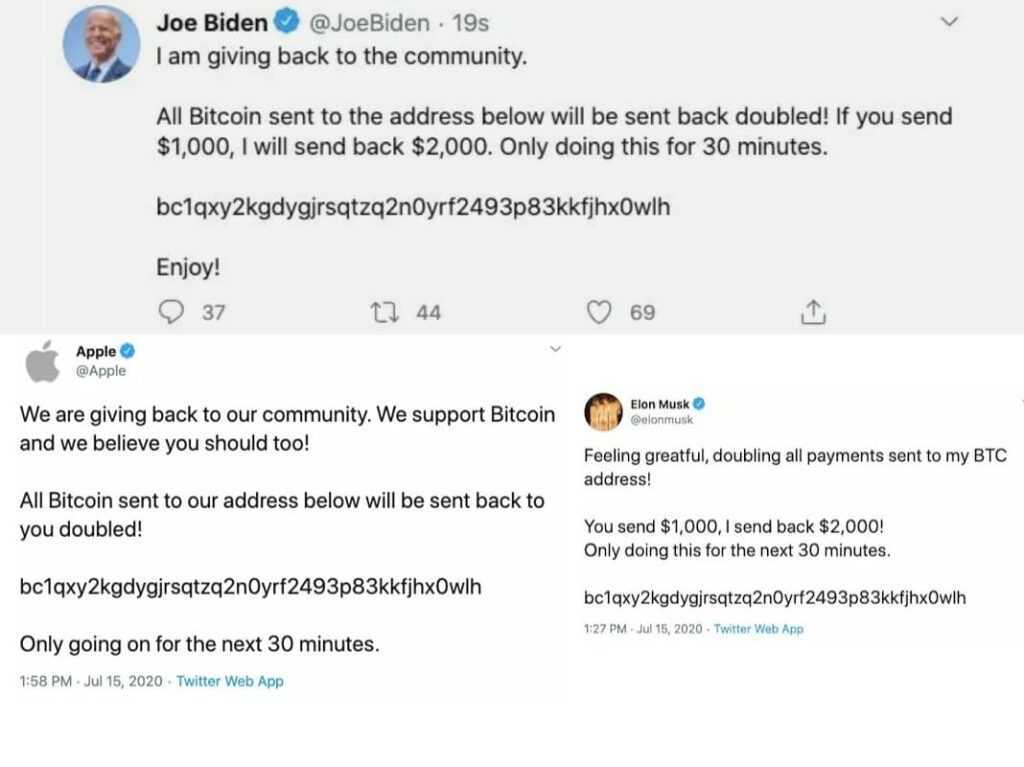
Task: Open the Apple tweet's dropdown chevron
Action: [x=557, y=349]
